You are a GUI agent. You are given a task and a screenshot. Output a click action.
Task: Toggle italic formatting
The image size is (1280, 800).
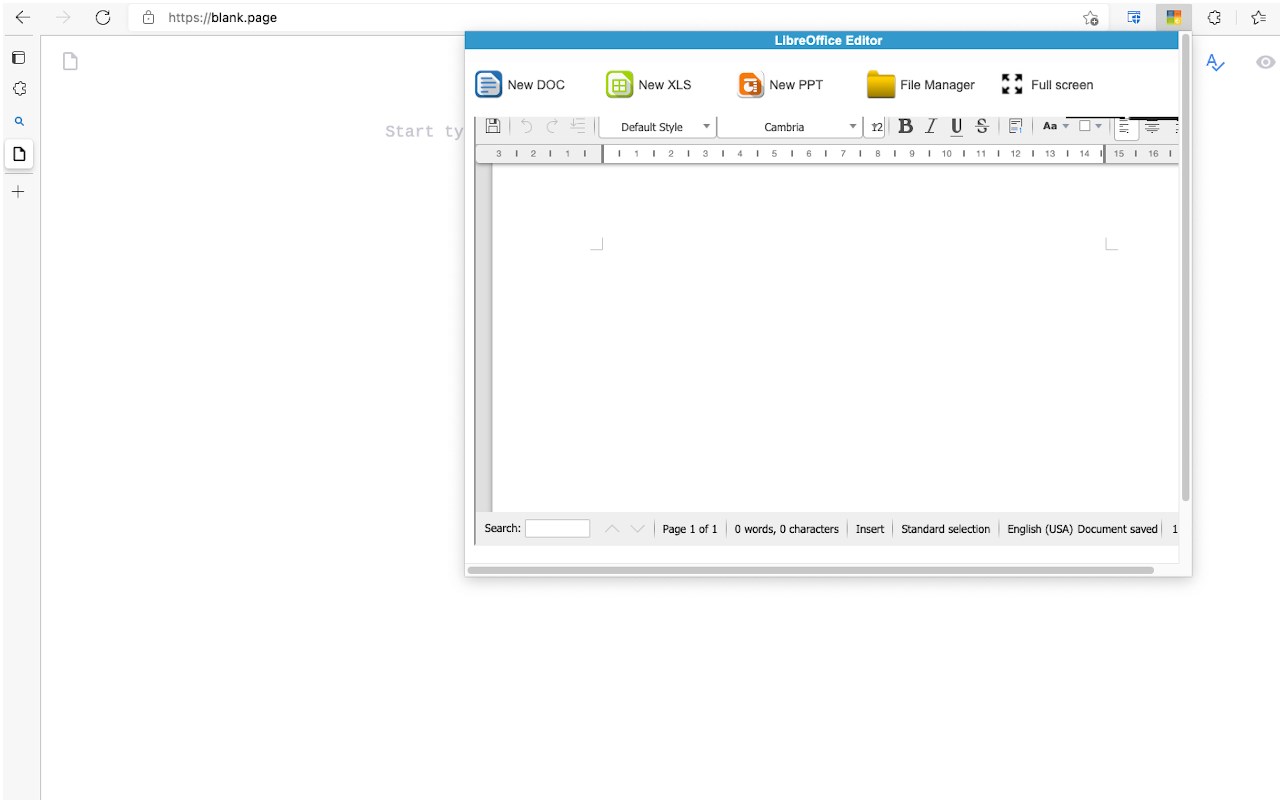pyautogui.click(x=930, y=126)
